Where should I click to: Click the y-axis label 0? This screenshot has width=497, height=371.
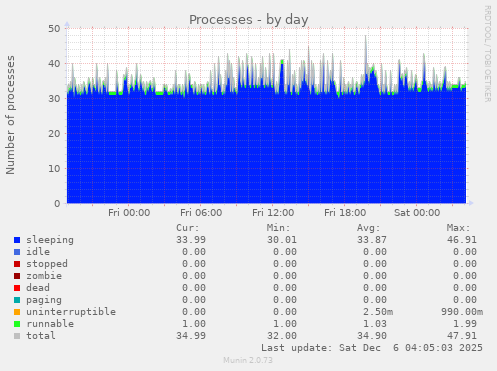coord(57,204)
